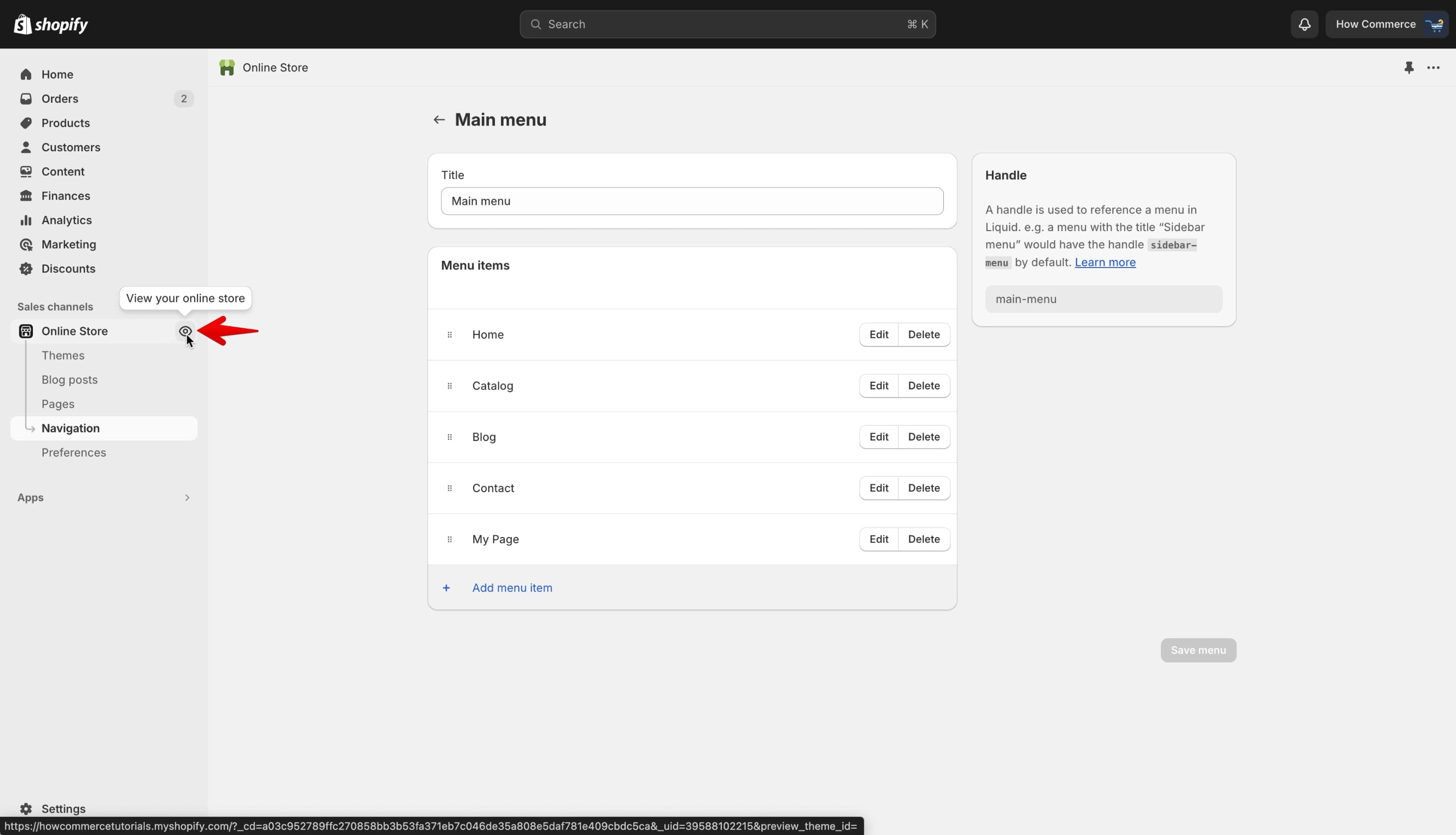
Task: Edit the Home menu item
Action: point(879,335)
